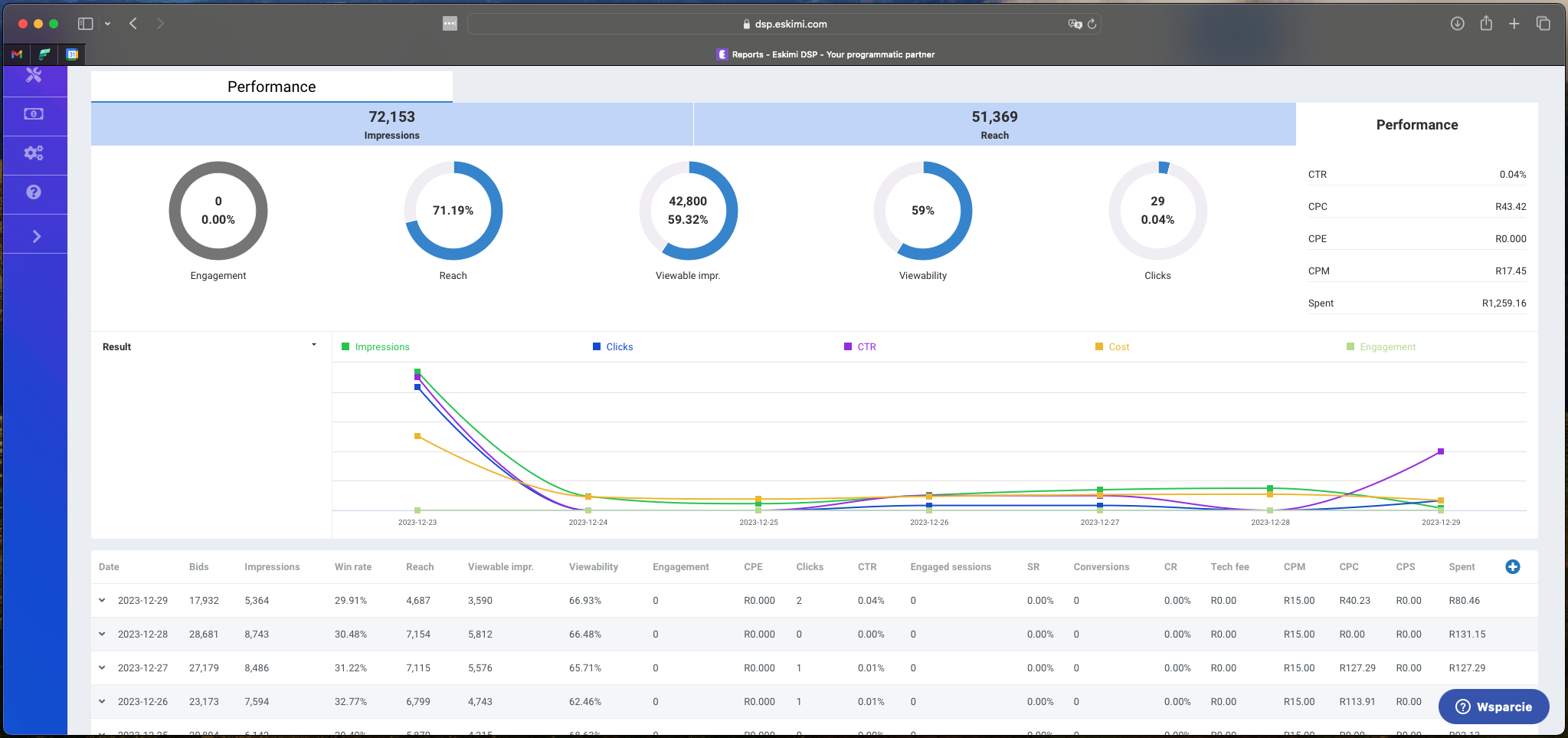Click the Help question mark in the sidebar
Image resolution: width=1568 pixels, height=738 pixels.
34,193
